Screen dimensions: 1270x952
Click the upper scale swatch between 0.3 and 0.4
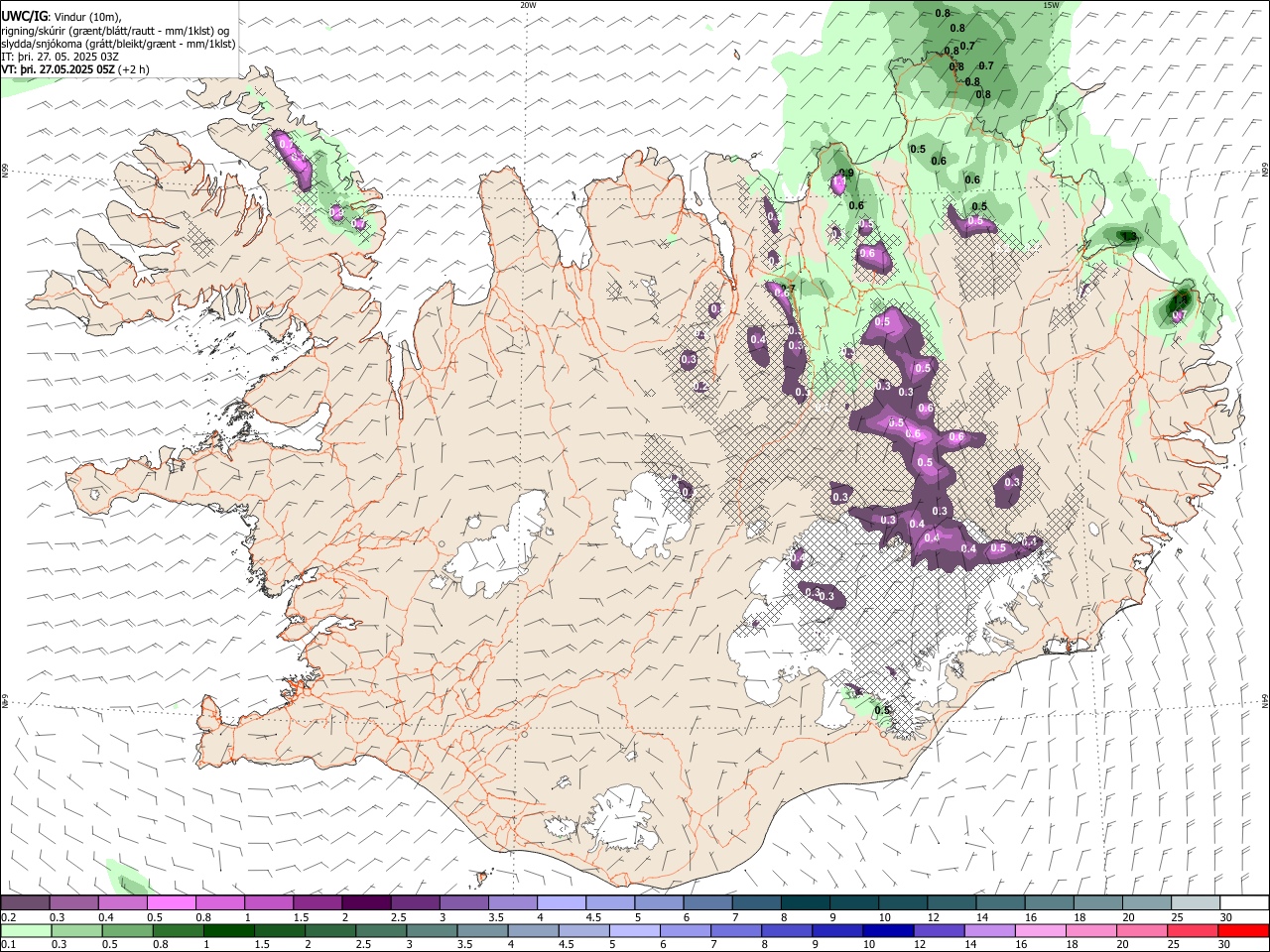point(74,903)
